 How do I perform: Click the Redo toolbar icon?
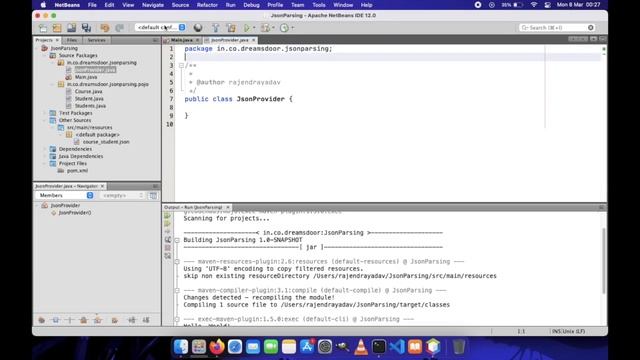point(119,28)
